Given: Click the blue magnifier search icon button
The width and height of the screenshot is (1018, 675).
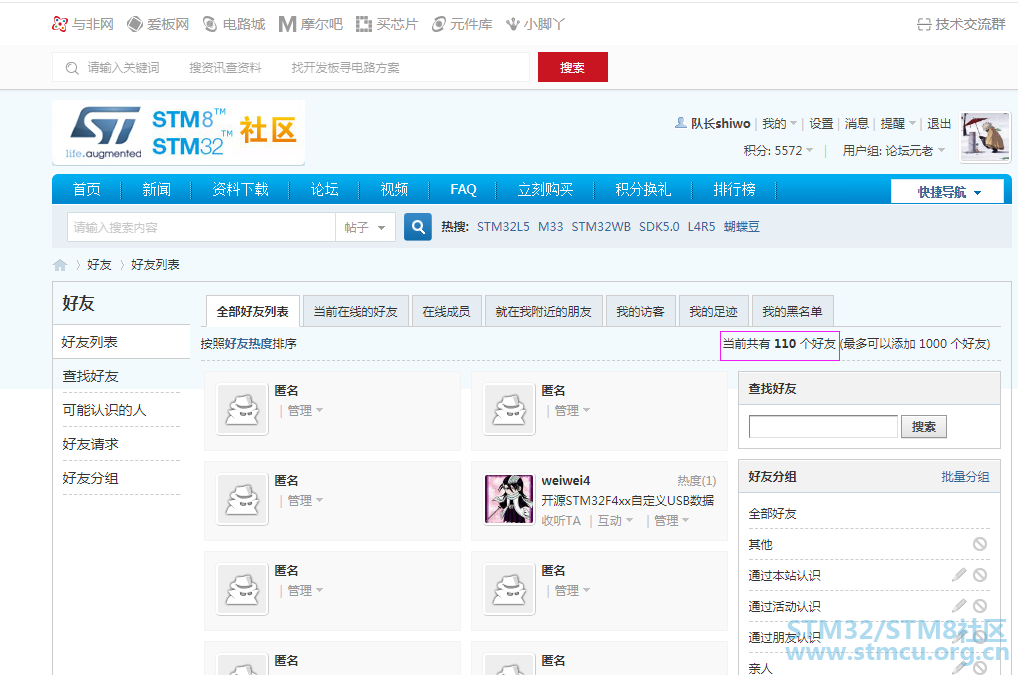Looking at the screenshot, I should point(417,227).
